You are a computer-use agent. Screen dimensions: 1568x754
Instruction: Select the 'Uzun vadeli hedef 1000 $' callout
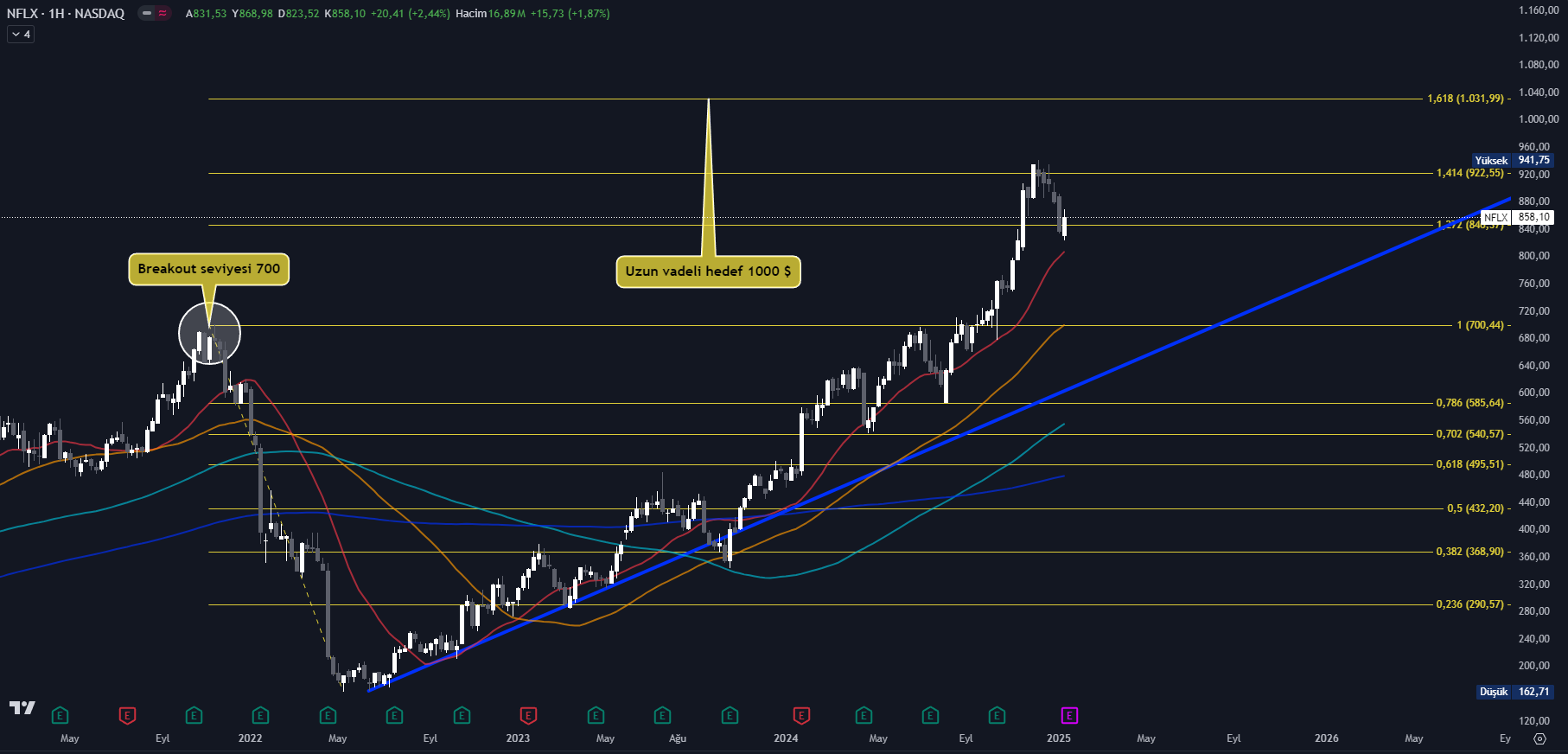pos(708,272)
